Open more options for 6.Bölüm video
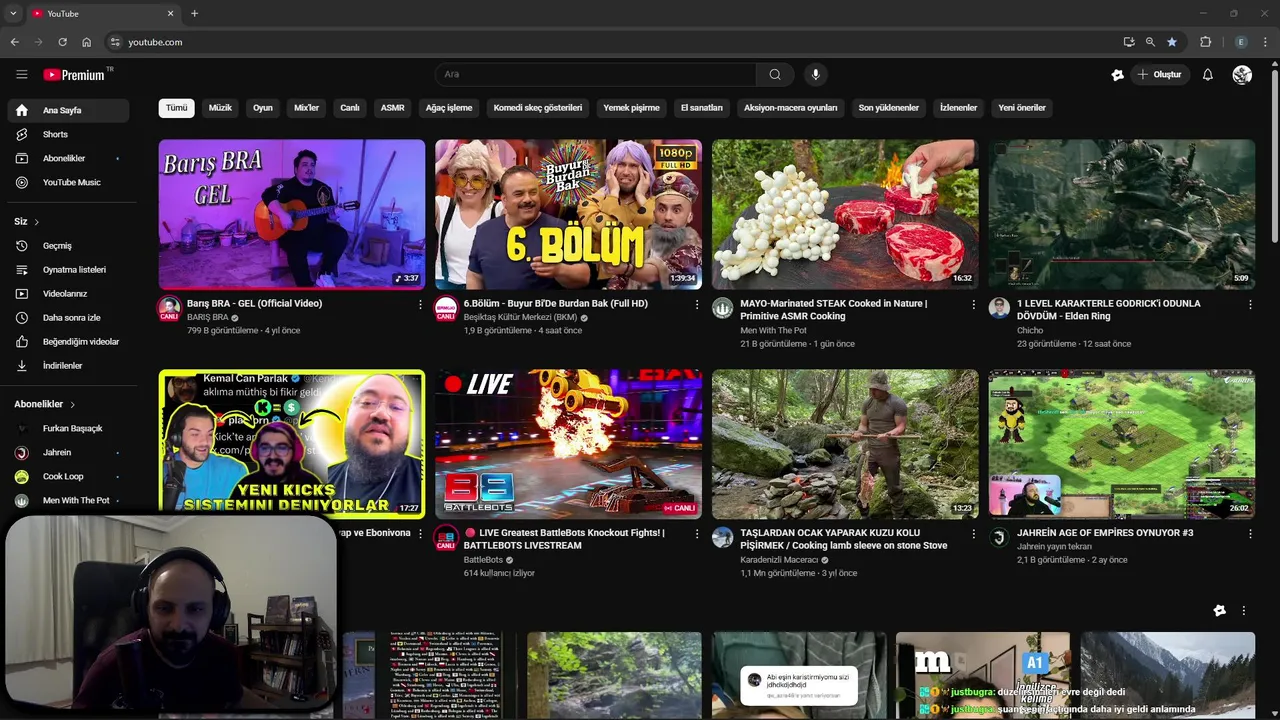The width and height of the screenshot is (1280, 720). (x=697, y=304)
